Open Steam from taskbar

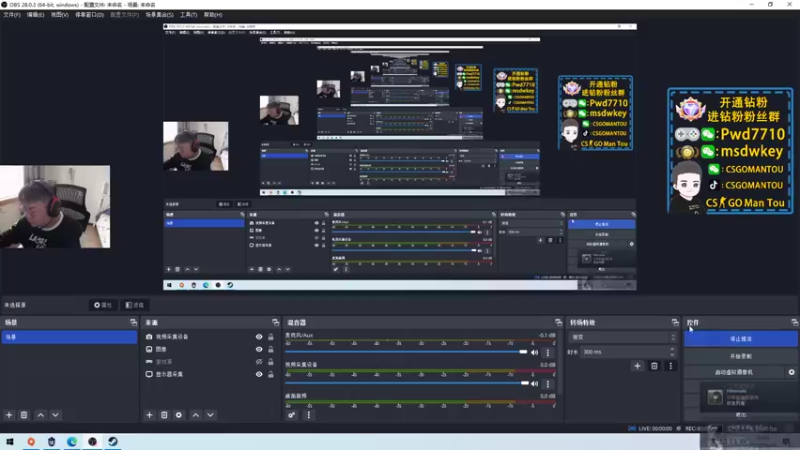click(x=113, y=441)
